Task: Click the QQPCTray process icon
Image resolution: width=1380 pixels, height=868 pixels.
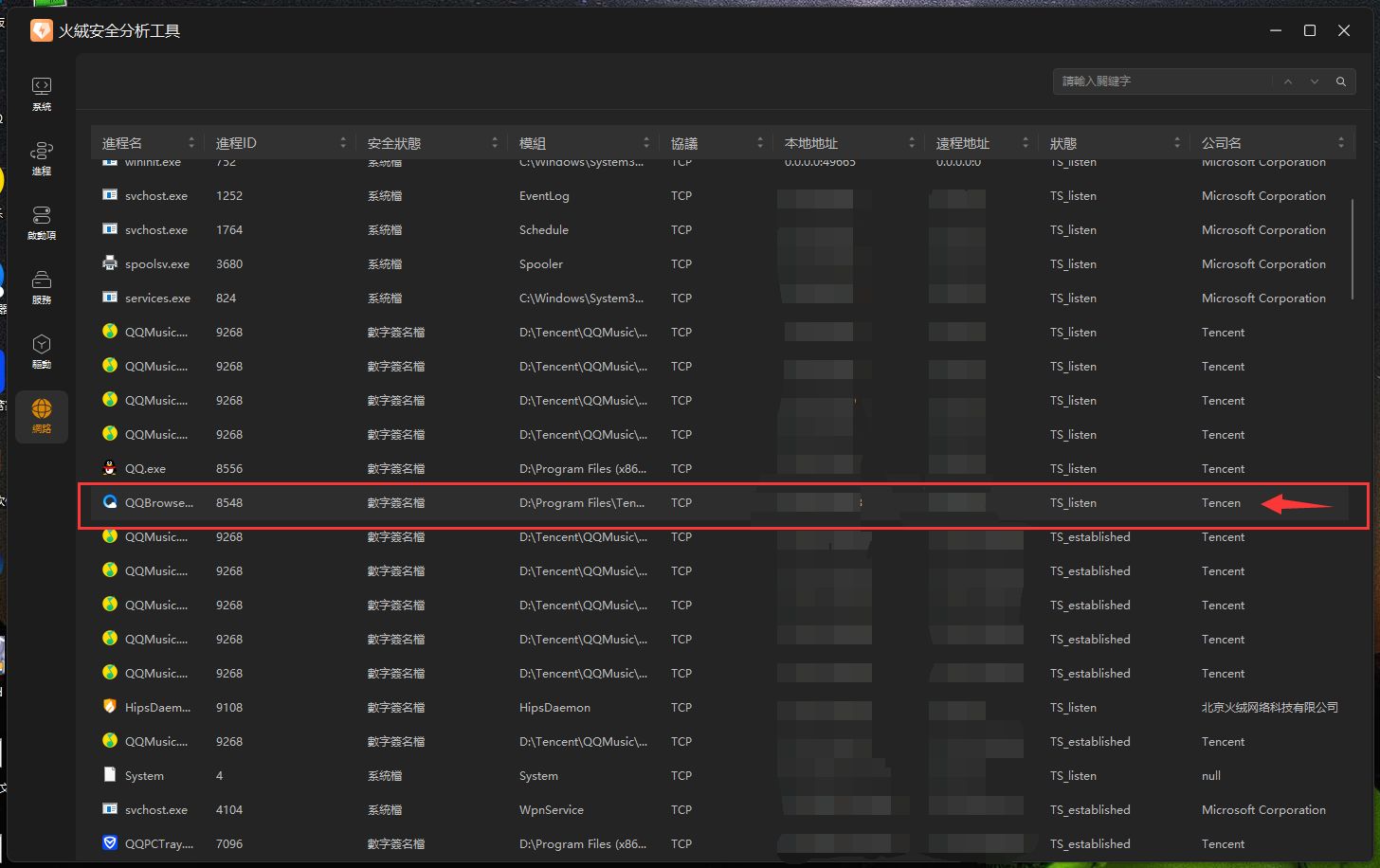Action: tap(110, 843)
